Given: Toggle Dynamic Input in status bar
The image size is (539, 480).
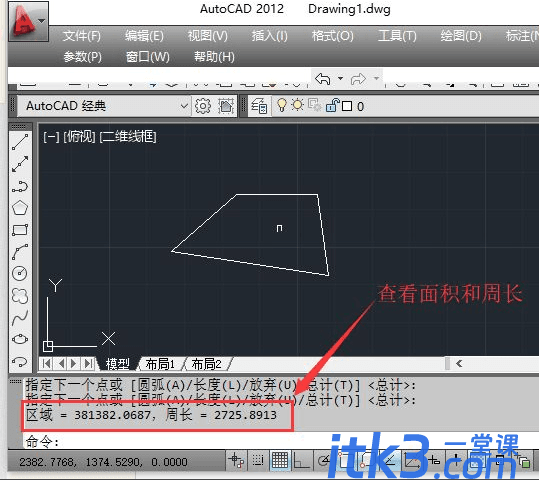Looking at the screenshot, I should tap(434, 460).
